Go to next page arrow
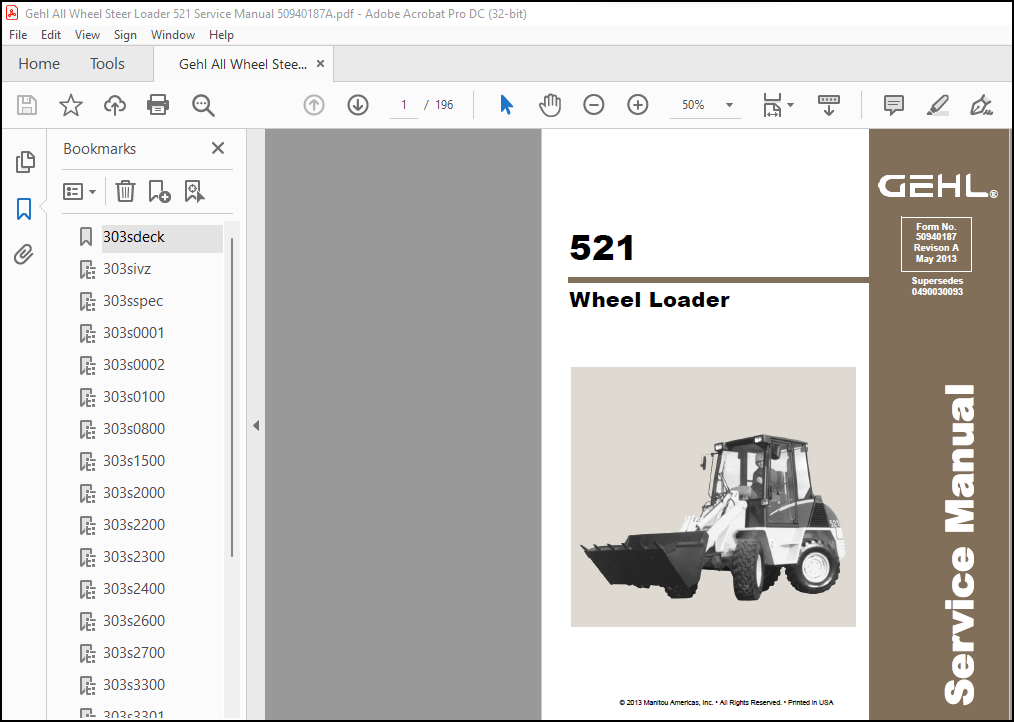The width and height of the screenshot is (1014, 722). (x=358, y=105)
